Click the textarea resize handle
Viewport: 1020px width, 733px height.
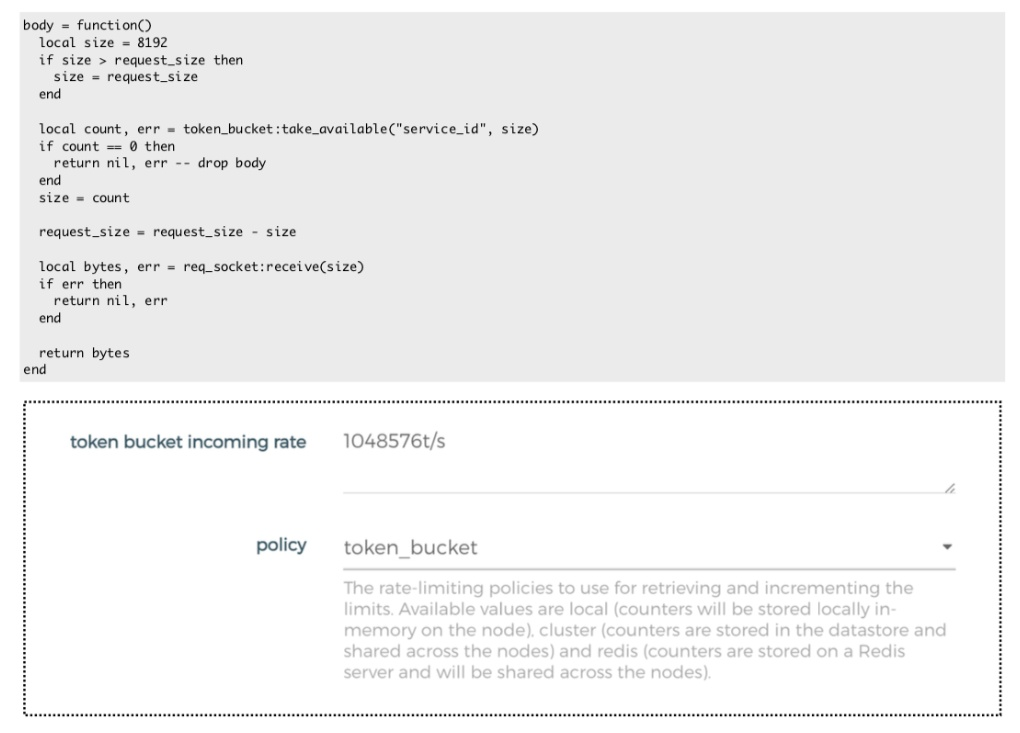tap(949, 487)
